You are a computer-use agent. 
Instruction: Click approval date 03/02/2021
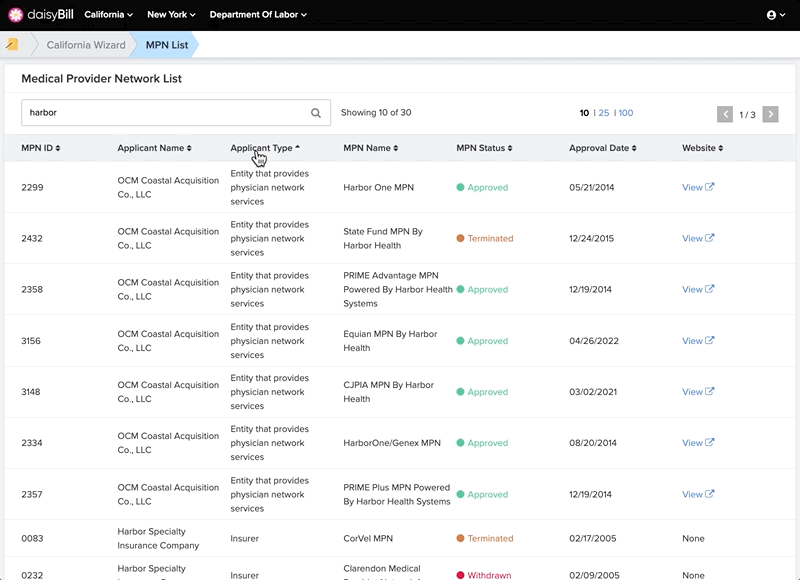pos(593,392)
